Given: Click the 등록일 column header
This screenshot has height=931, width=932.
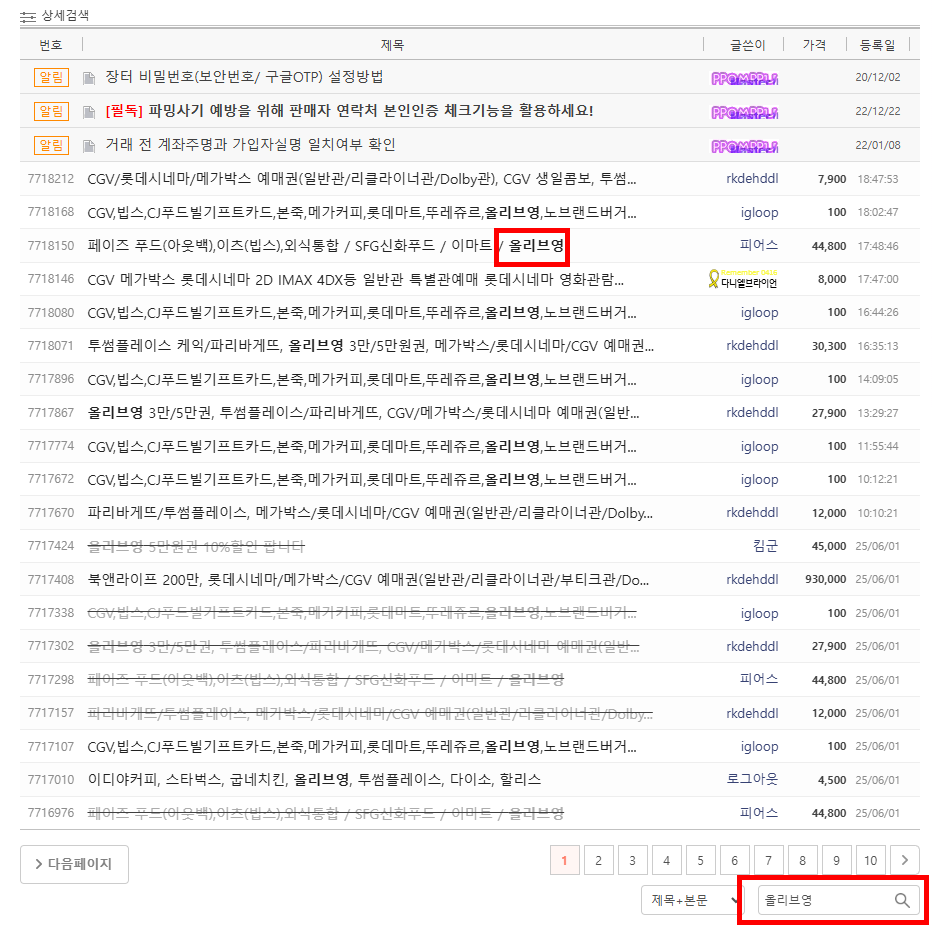Looking at the screenshot, I should (877, 45).
